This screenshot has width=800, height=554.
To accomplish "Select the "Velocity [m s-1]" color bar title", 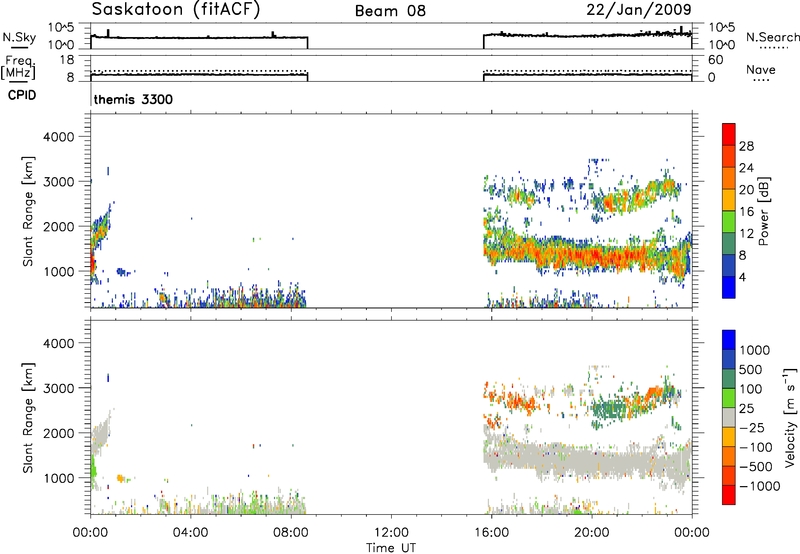I will coord(790,417).
